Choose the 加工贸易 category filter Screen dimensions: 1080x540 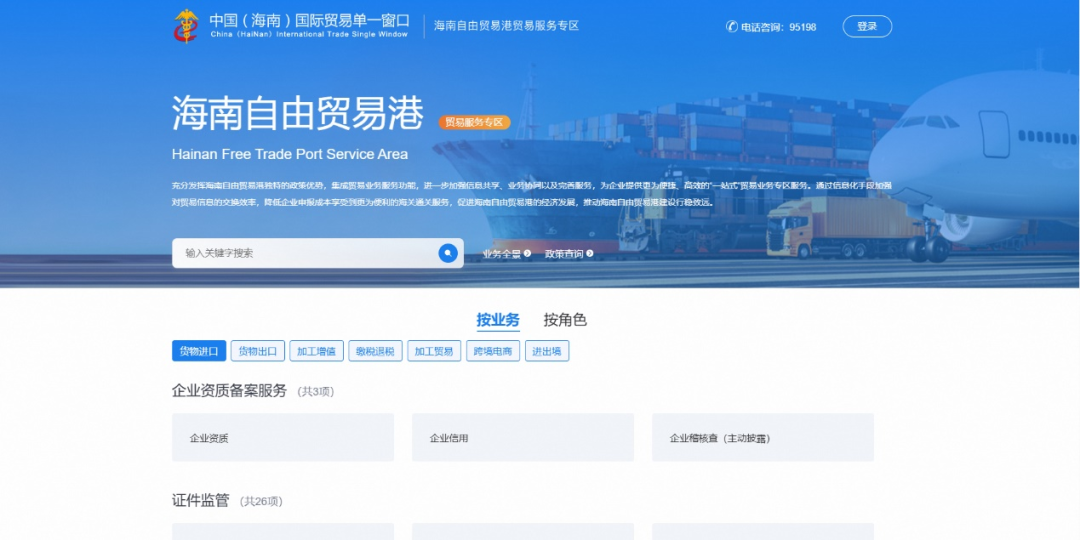tap(434, 351)
